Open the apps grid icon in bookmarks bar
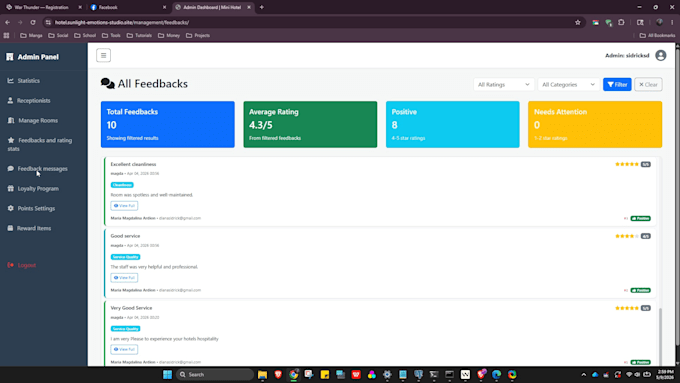The width and height of the screenshot is (680, 383). pos(7,36)
